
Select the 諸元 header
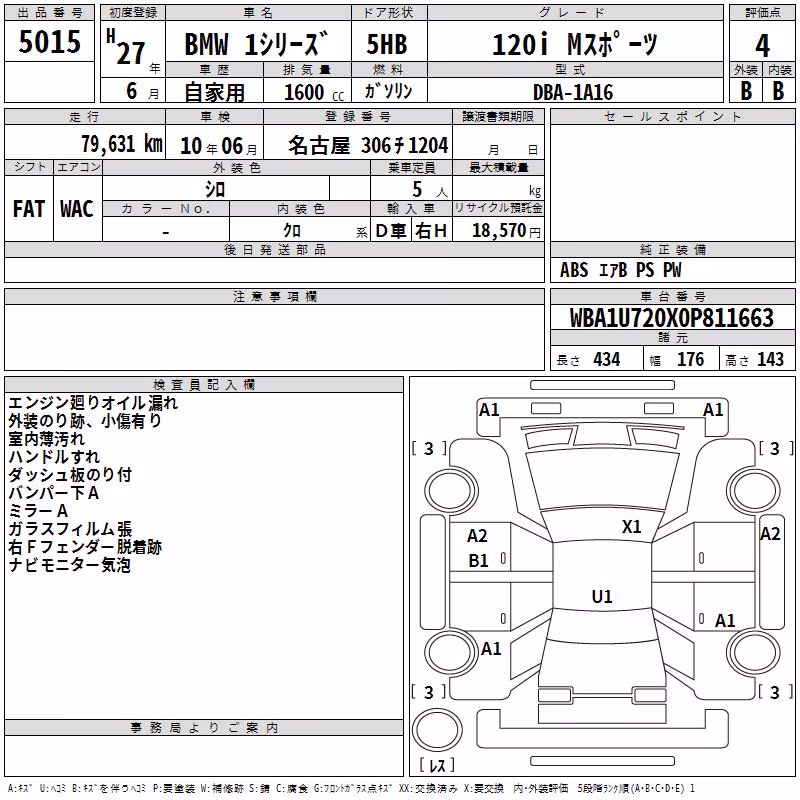point(672,337)
